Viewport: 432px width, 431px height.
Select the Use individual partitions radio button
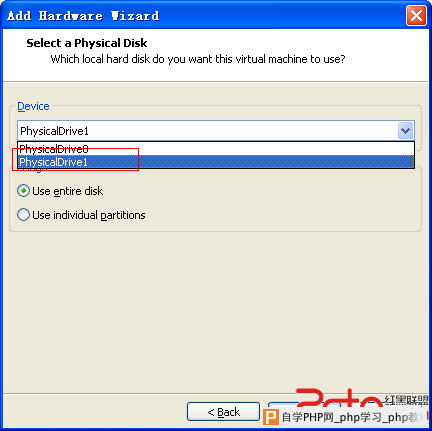(x=23, y=215)
